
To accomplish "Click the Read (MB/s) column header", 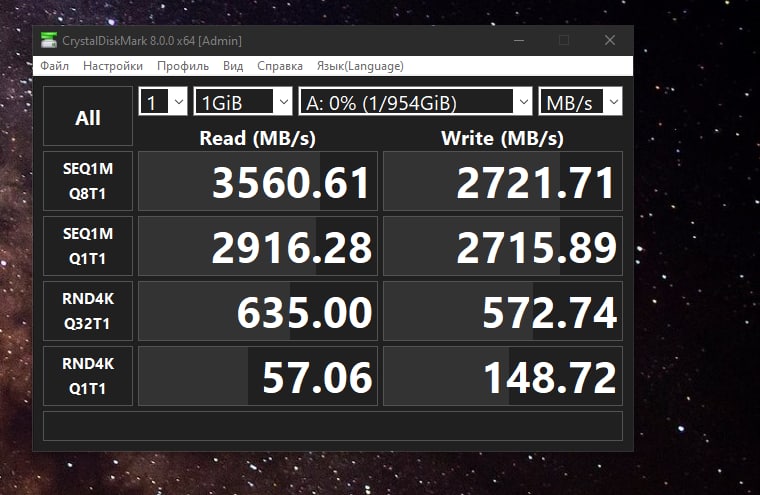I will [x=257, y=138].
